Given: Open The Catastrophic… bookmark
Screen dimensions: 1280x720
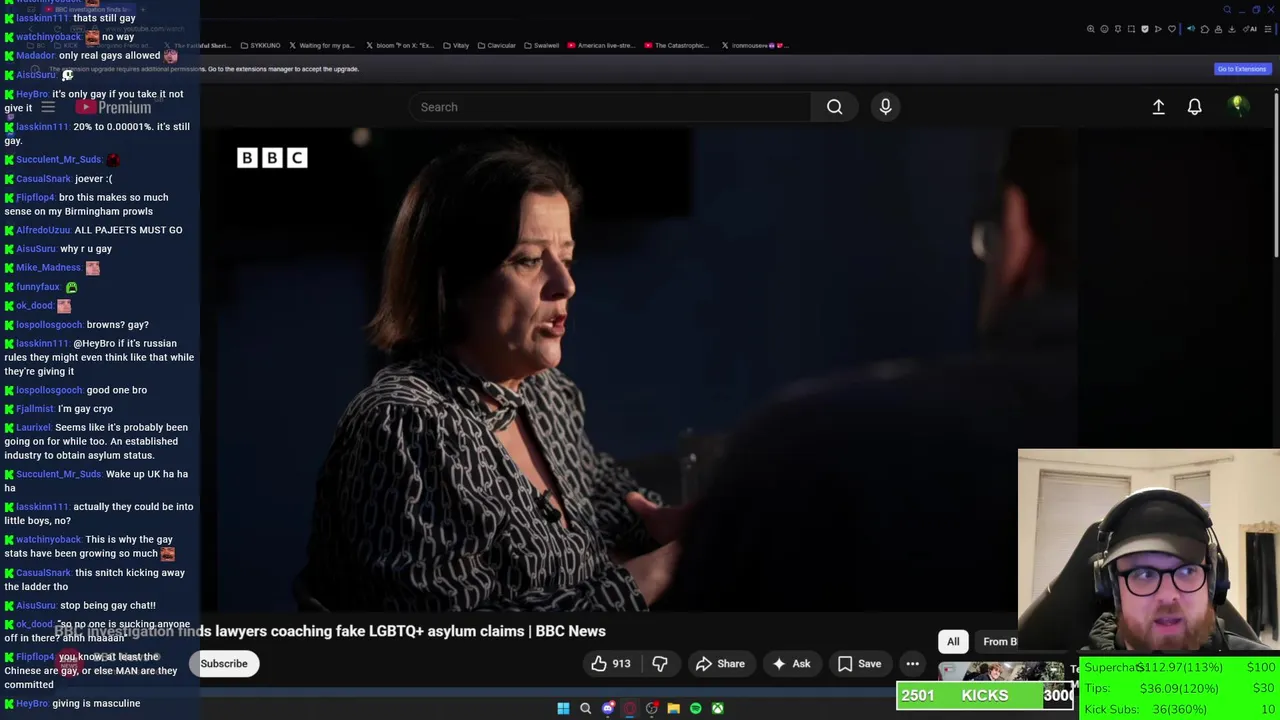Looking at the screenshot, I should [677, 45].
